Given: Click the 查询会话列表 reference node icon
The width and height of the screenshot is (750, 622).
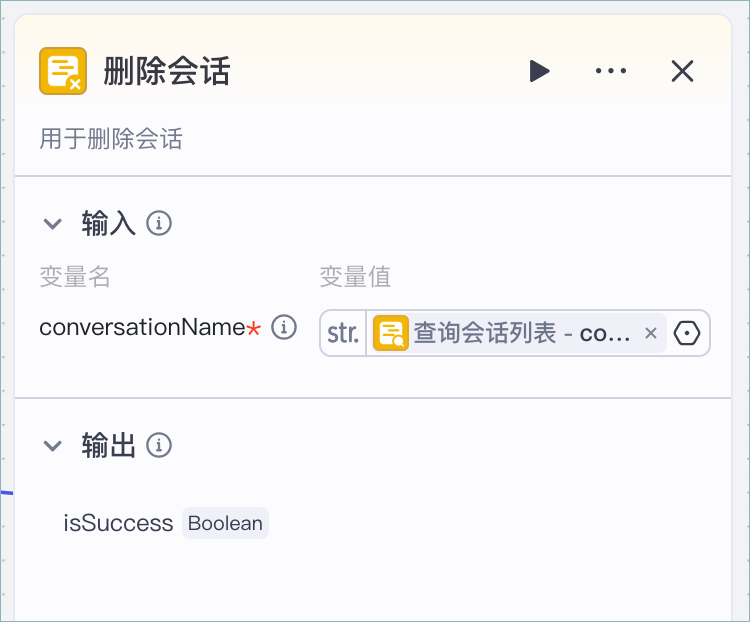Looking at the screenshot, I should (391, 333).
